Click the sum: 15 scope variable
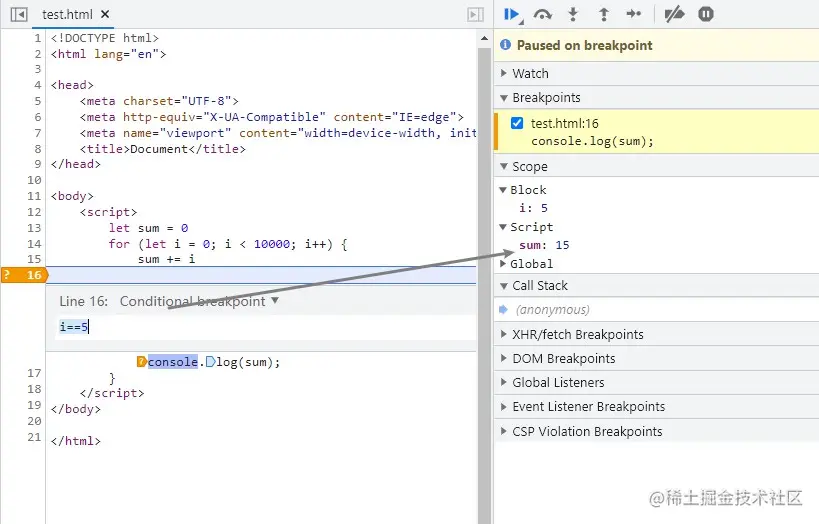The height and width of the screenshot is (524, 819). (x=544, y=245)
